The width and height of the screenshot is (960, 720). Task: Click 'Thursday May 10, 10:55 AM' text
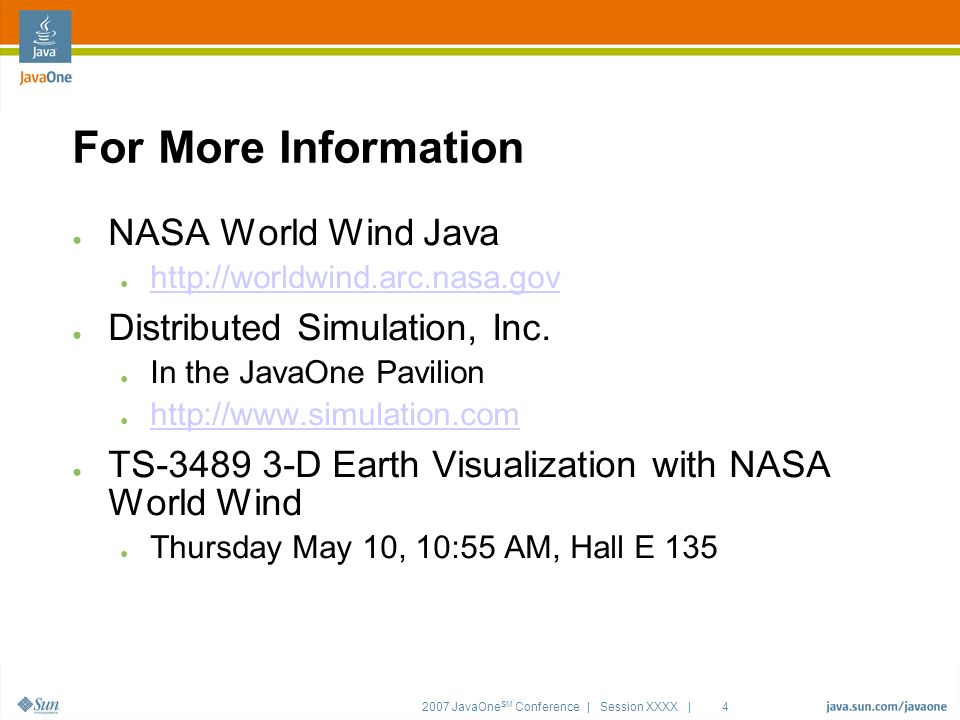pos(351,547)
